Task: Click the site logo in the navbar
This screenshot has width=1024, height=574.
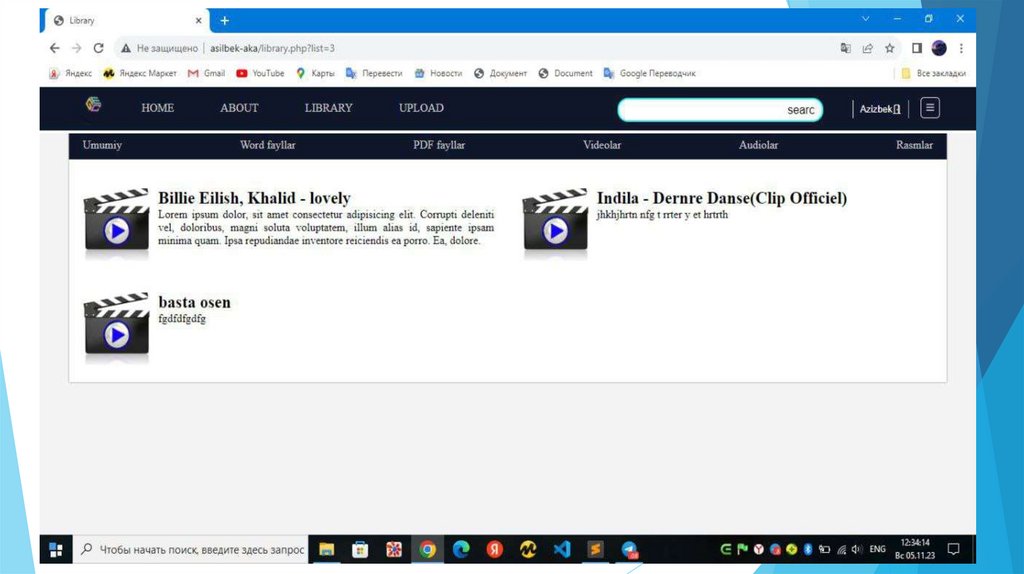Action: 93,104
